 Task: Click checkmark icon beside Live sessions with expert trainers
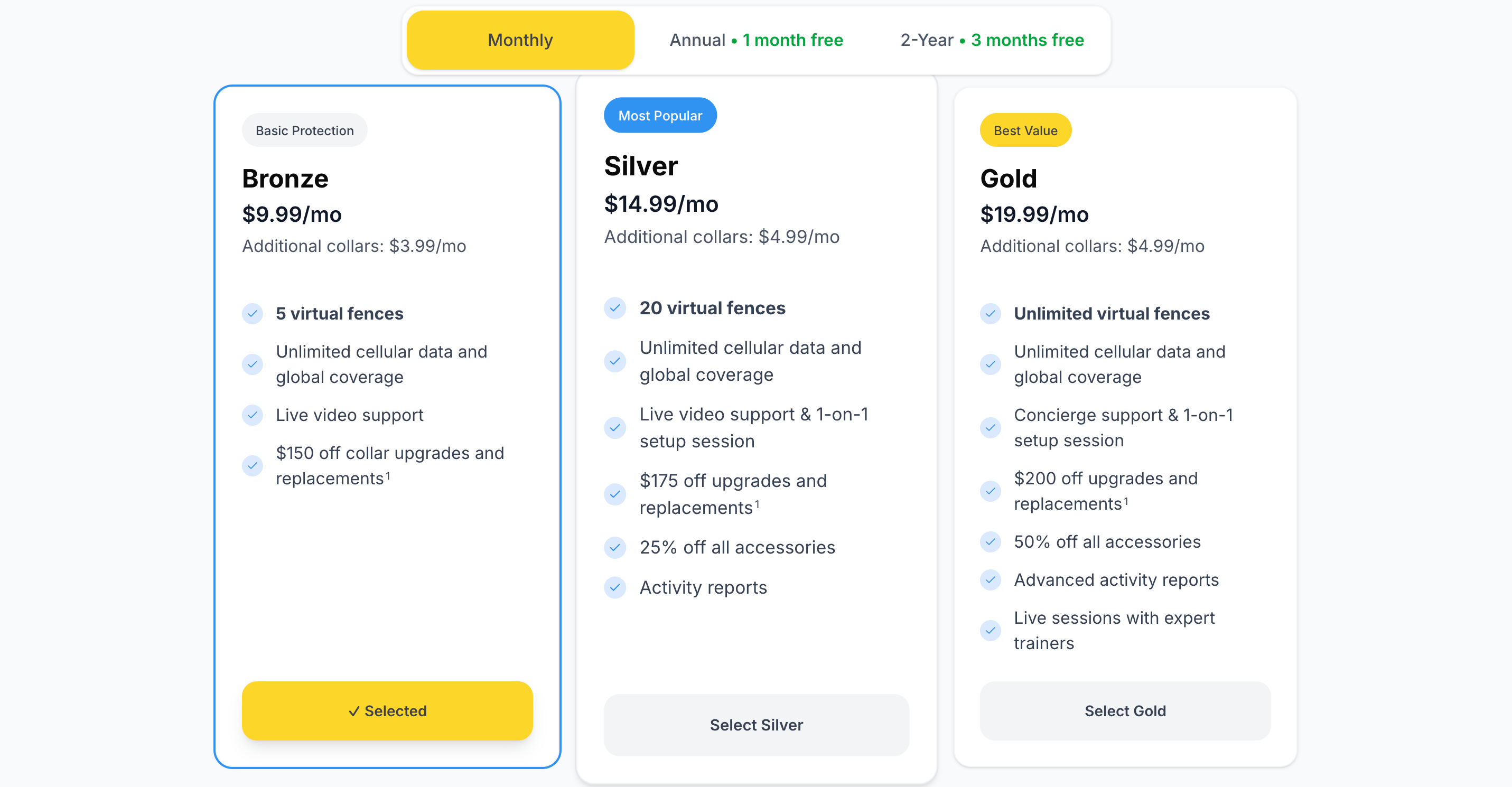coord(990,630)
